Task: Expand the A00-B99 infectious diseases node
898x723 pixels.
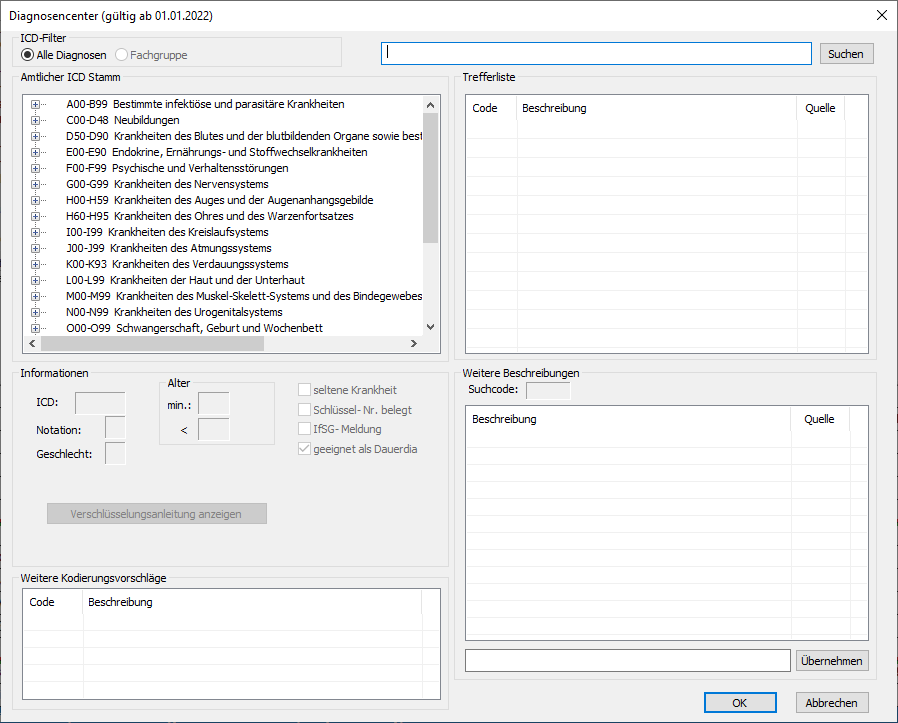Action: click(36, 104)
